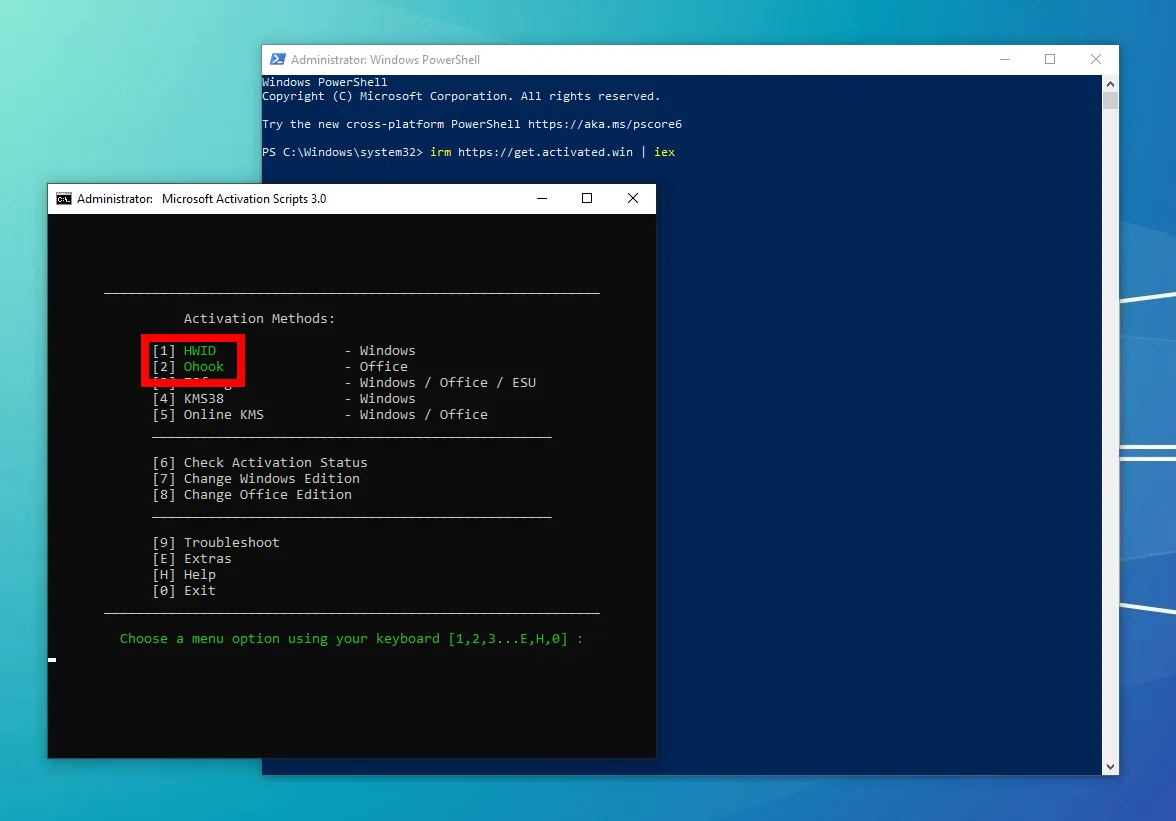Image resolution: width=1176 pixels, height=821 pixels.
Task: Click the Troubleshoot option line
Action: 216,542
